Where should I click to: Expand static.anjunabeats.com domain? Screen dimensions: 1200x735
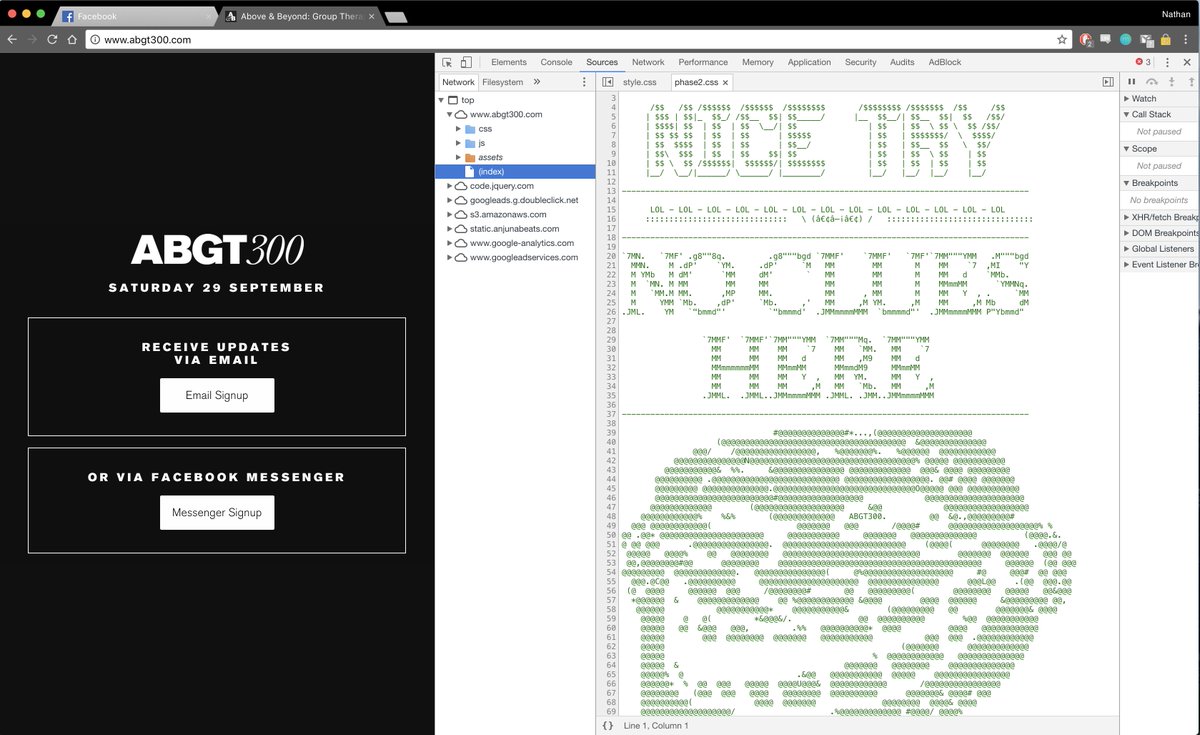tap(449, 229)
